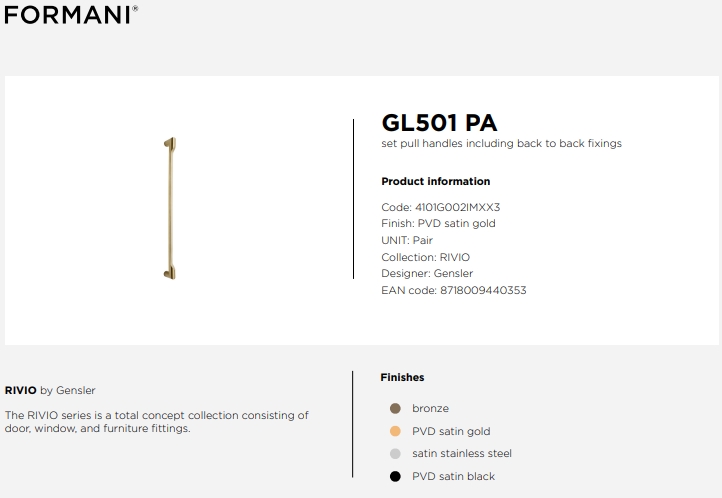Viewport: 722px width, 498px height.
Task: Click the 'PVD satin black' finish label
Action: pyautogui.click(x=453, y=476)
